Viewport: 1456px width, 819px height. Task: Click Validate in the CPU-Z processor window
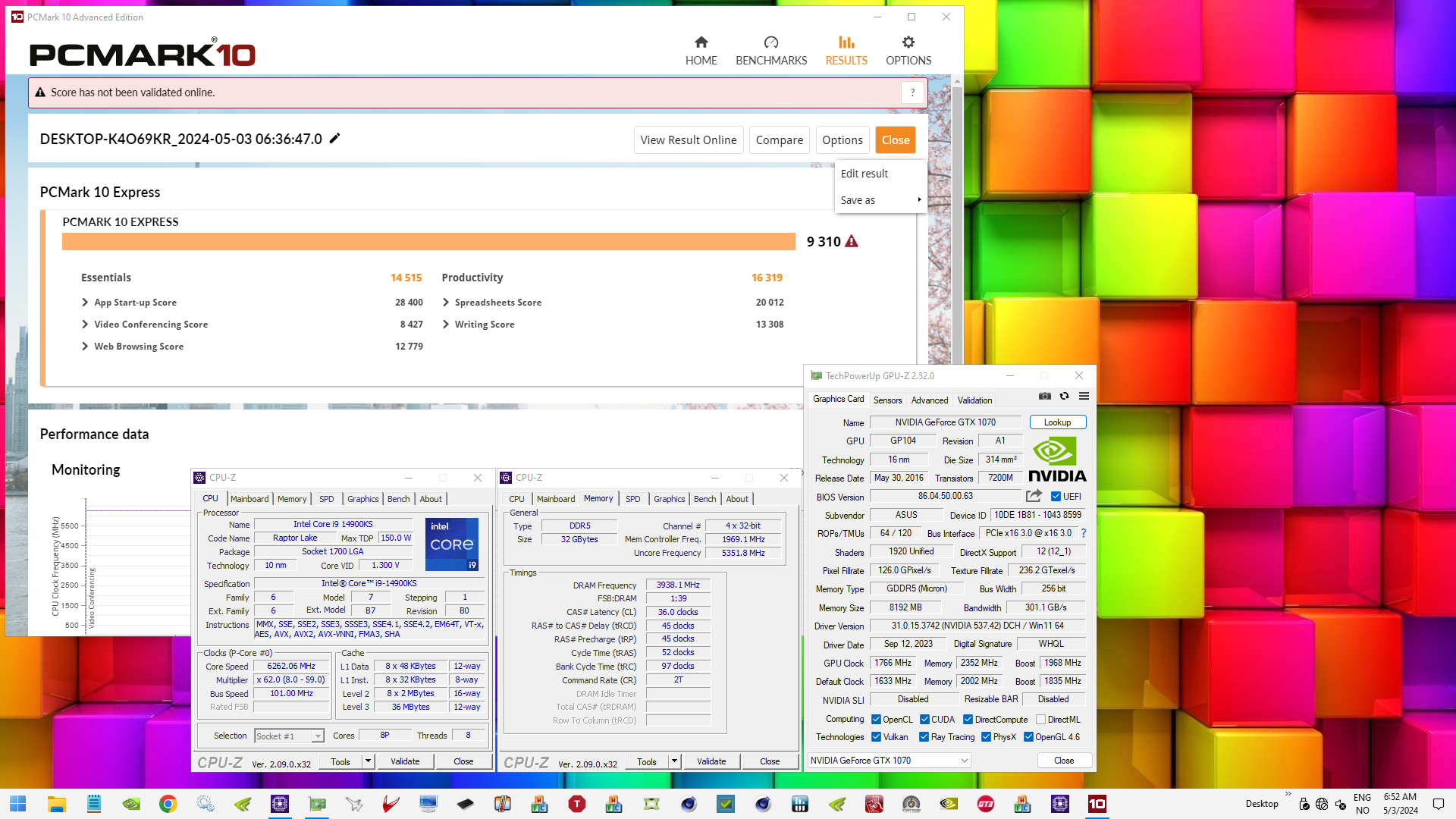point(405,761)
